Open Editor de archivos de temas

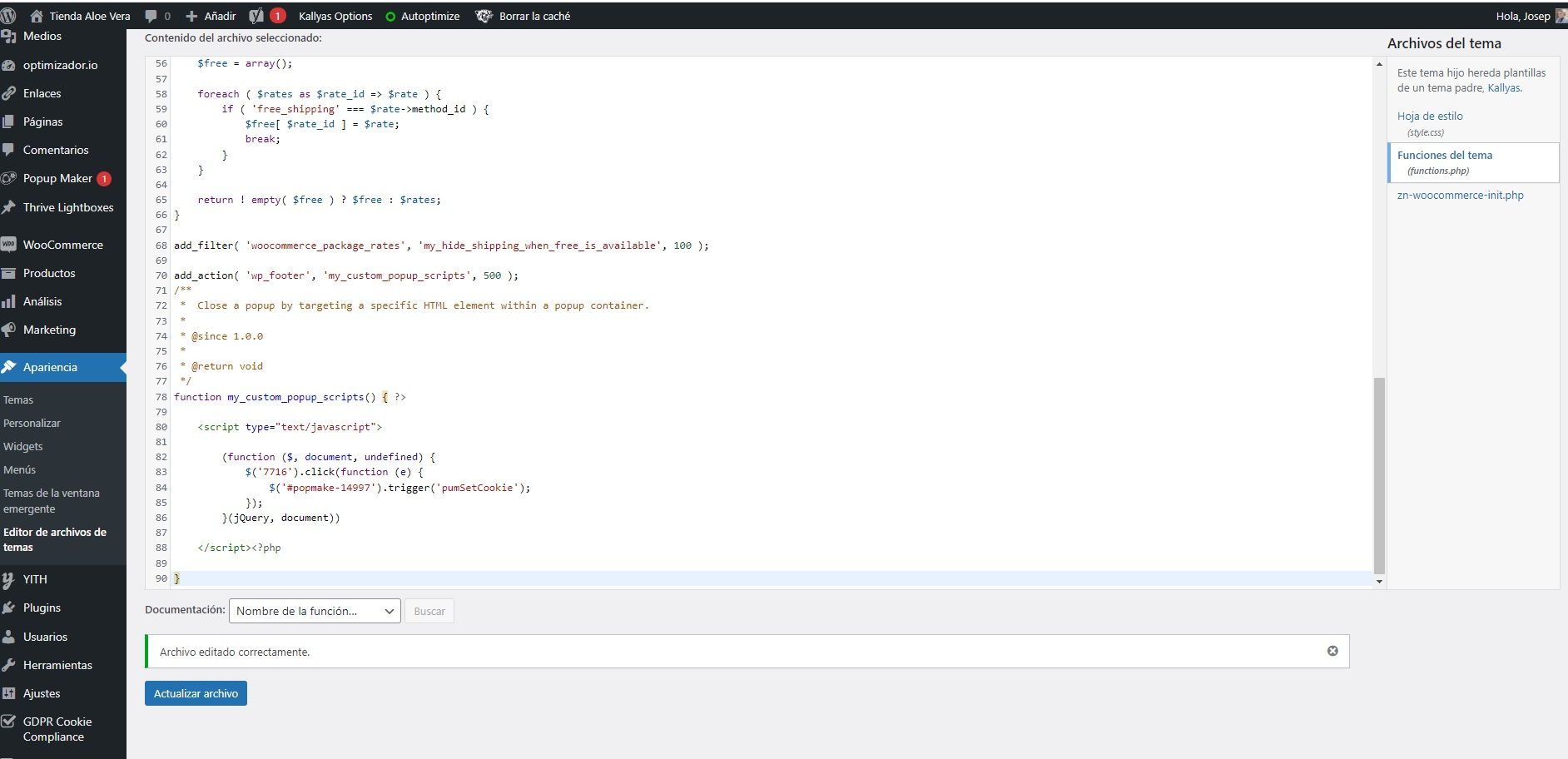(55, 539)
